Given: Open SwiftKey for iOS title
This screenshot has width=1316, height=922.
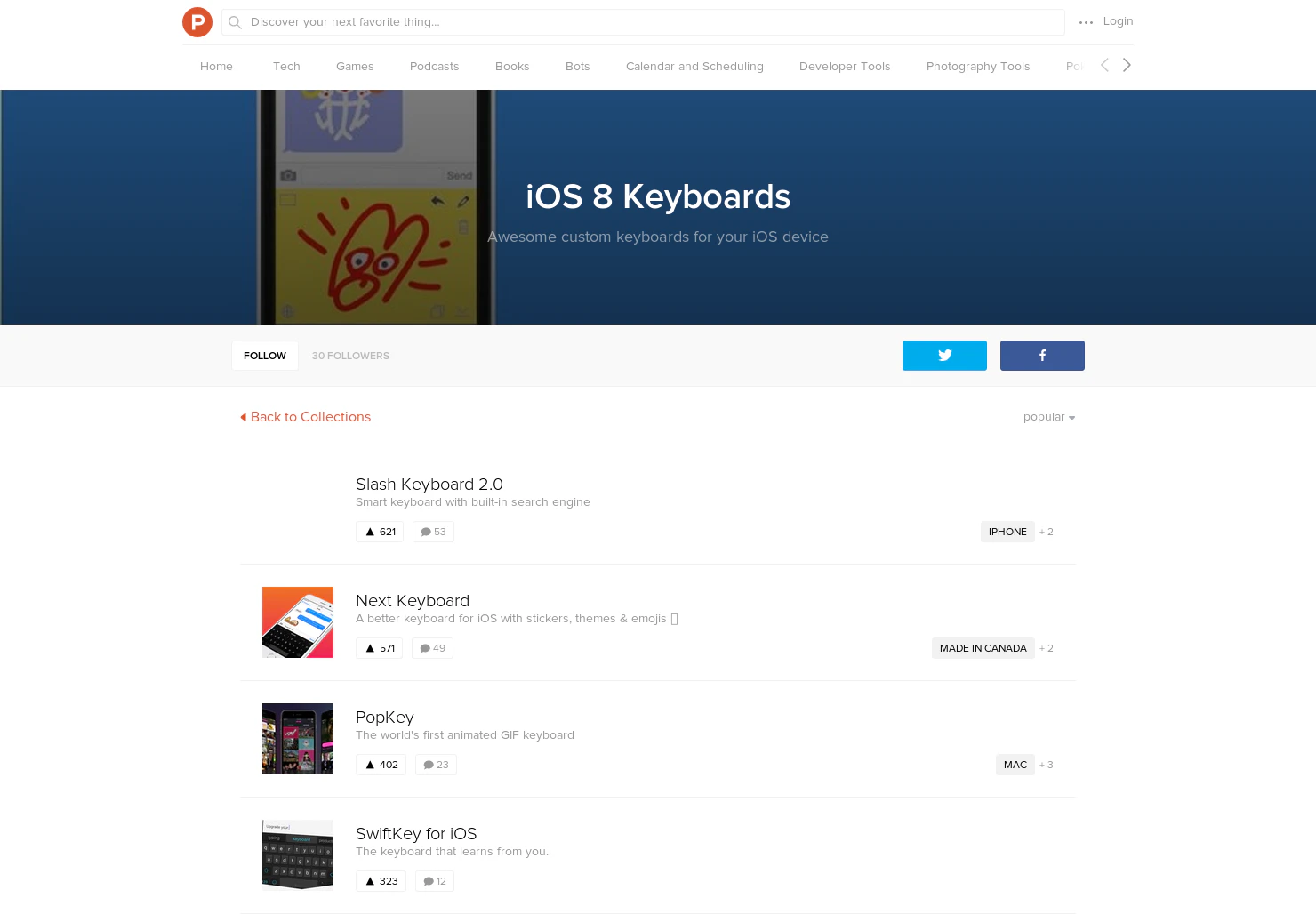Looking at the screenshot, I should (416, 834).
